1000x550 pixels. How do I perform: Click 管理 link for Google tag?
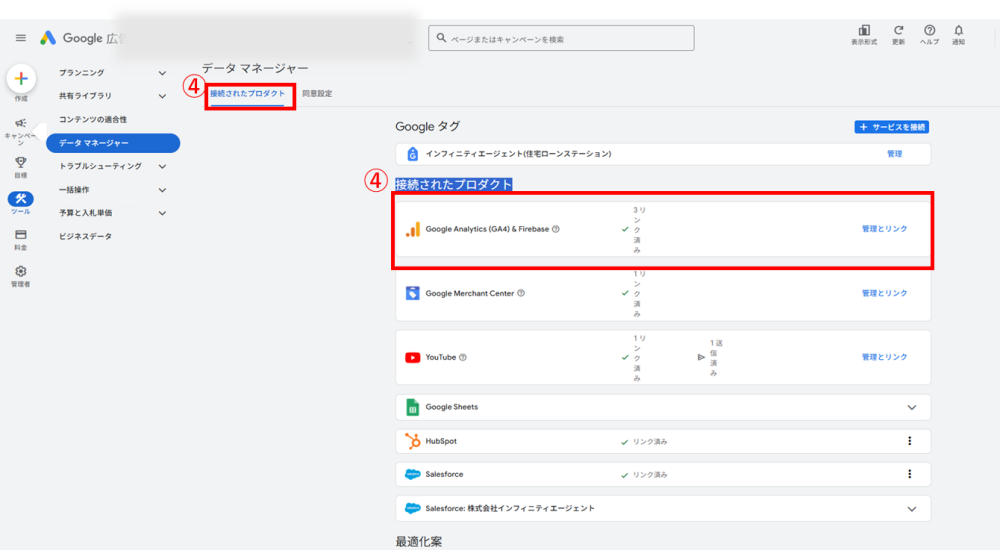tap(894, 154)
